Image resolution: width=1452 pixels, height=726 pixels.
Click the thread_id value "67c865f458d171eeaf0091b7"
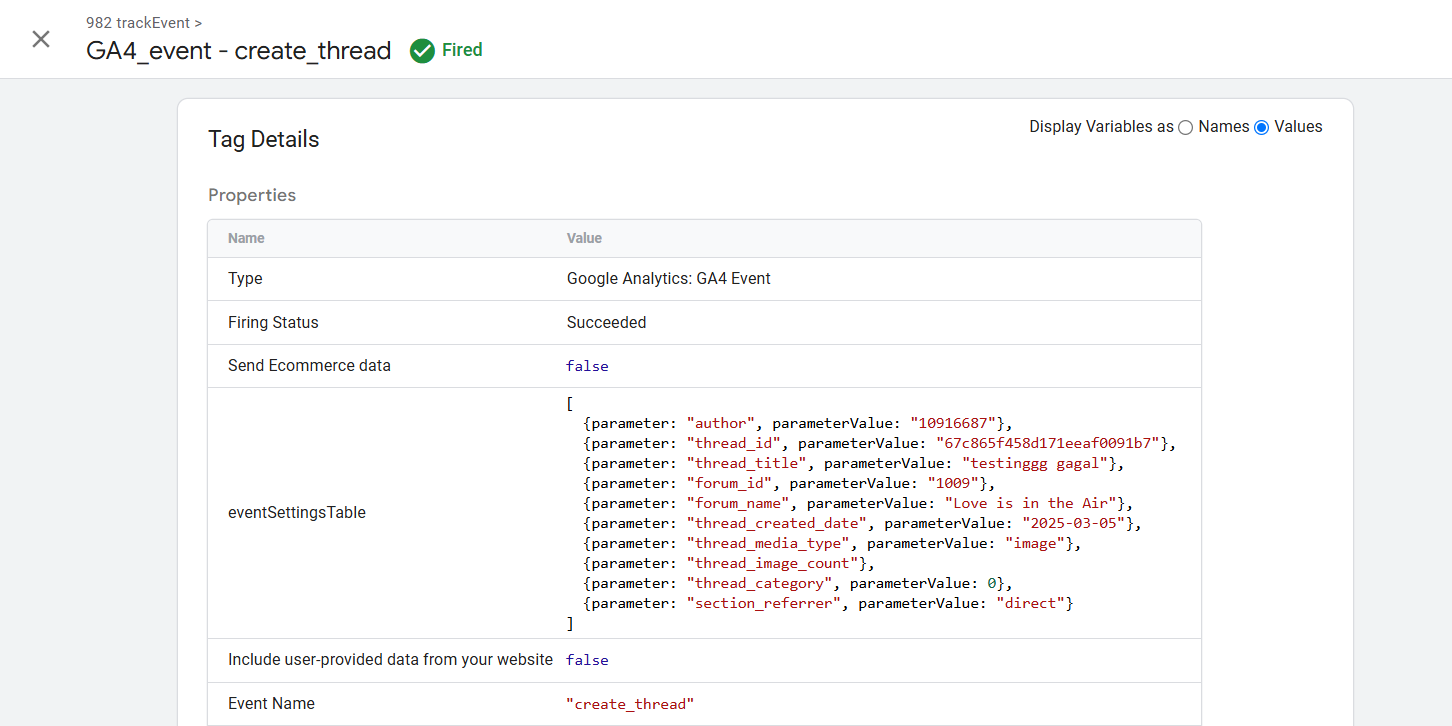coord(1048,443)
